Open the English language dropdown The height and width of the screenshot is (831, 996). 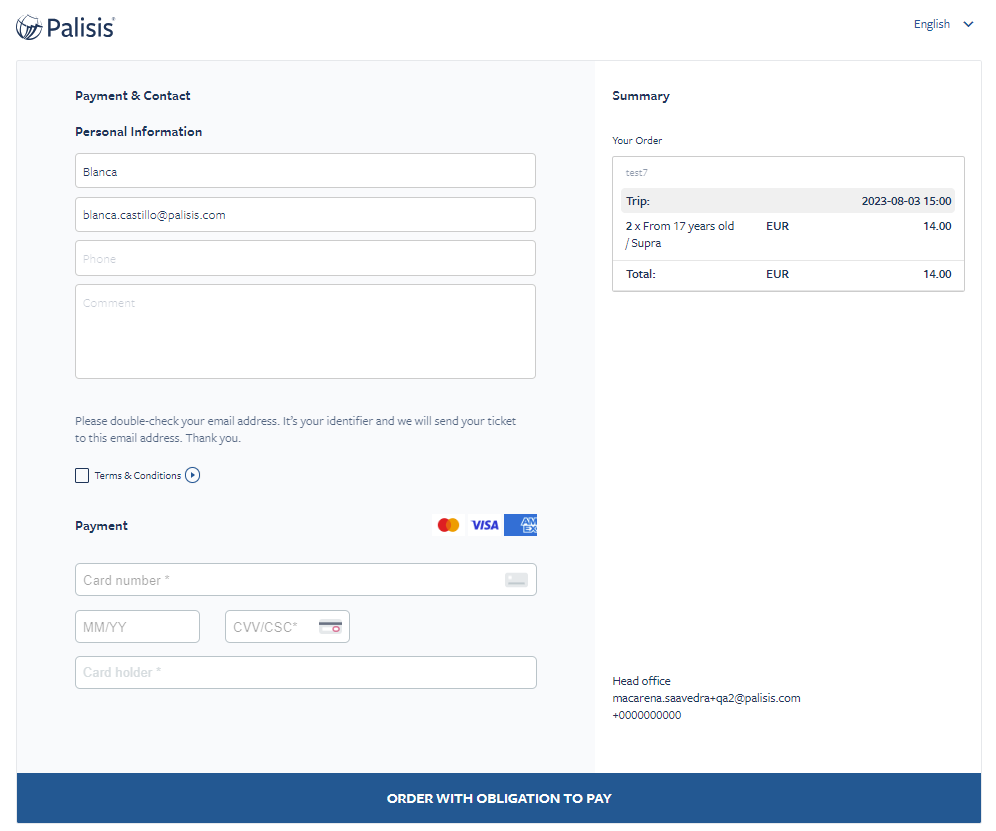(943, 24)
